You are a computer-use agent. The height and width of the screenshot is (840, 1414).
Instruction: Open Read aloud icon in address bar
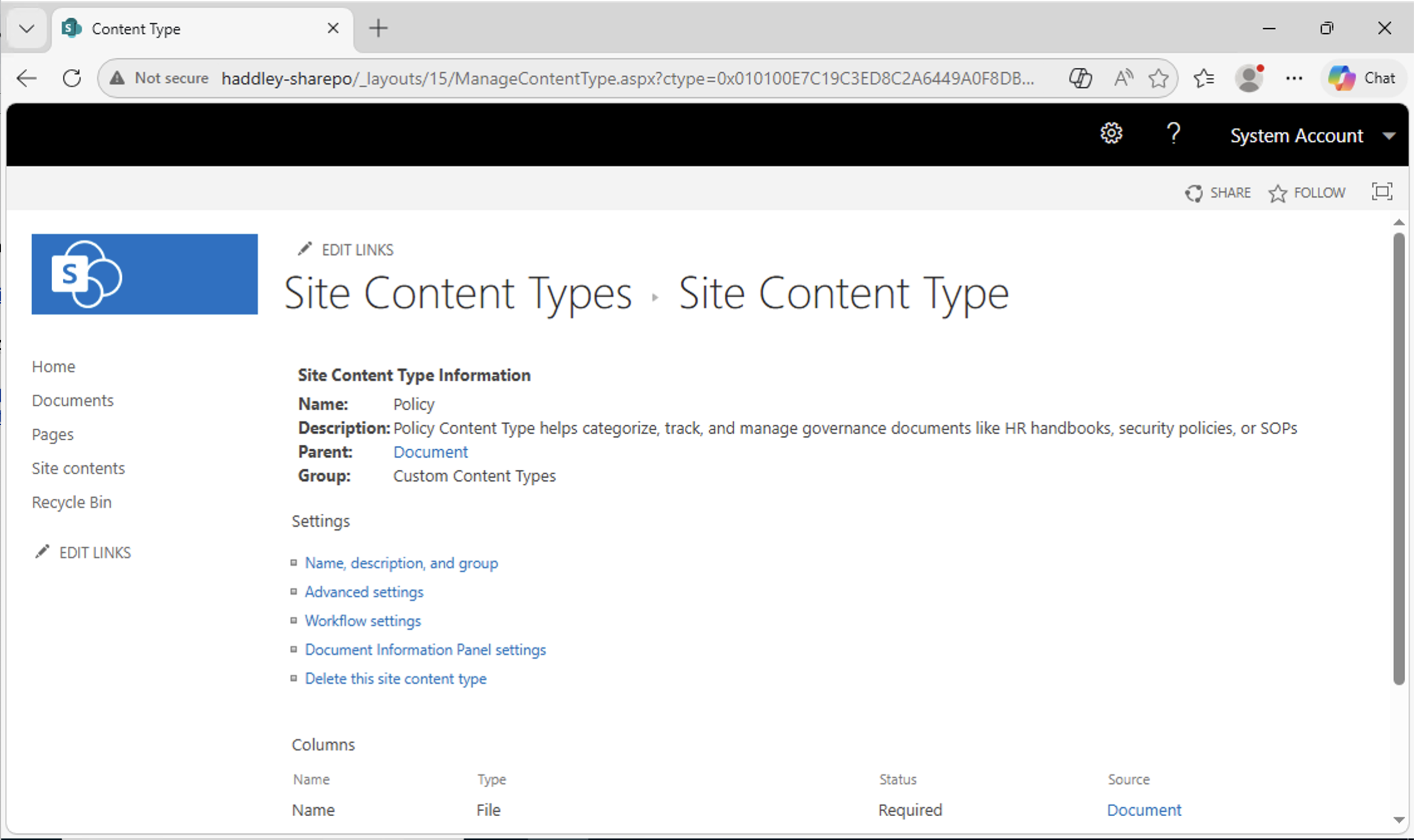1123,78
